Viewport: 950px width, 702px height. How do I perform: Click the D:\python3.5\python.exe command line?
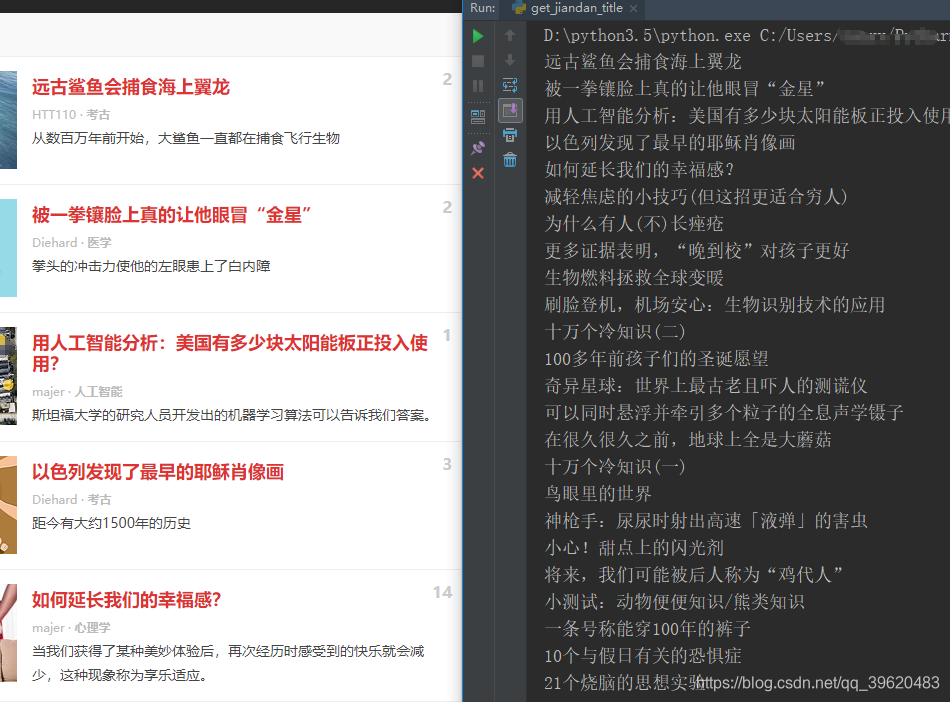pyautogui.click(x=746, y=36)
